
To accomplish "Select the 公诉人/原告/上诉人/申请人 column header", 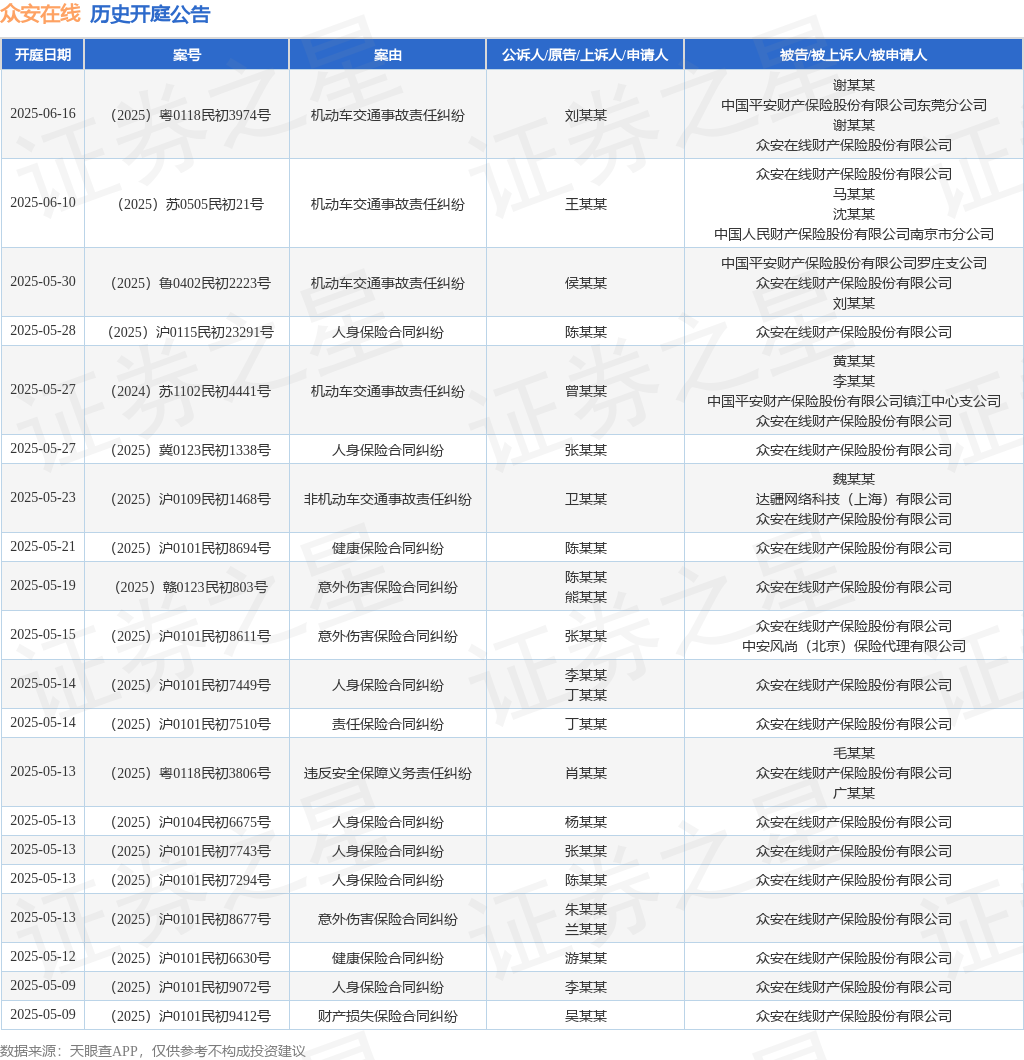I will point(585,55).
